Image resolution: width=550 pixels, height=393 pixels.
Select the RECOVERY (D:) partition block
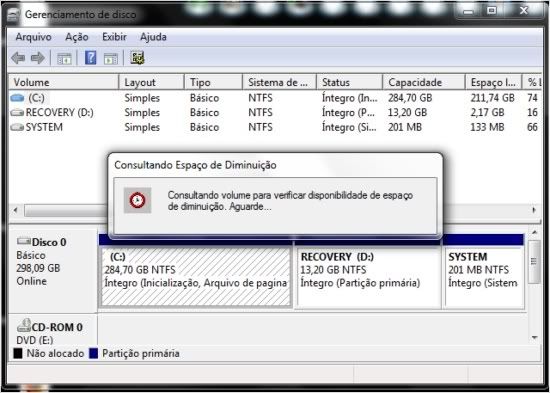tap(368, 277)
